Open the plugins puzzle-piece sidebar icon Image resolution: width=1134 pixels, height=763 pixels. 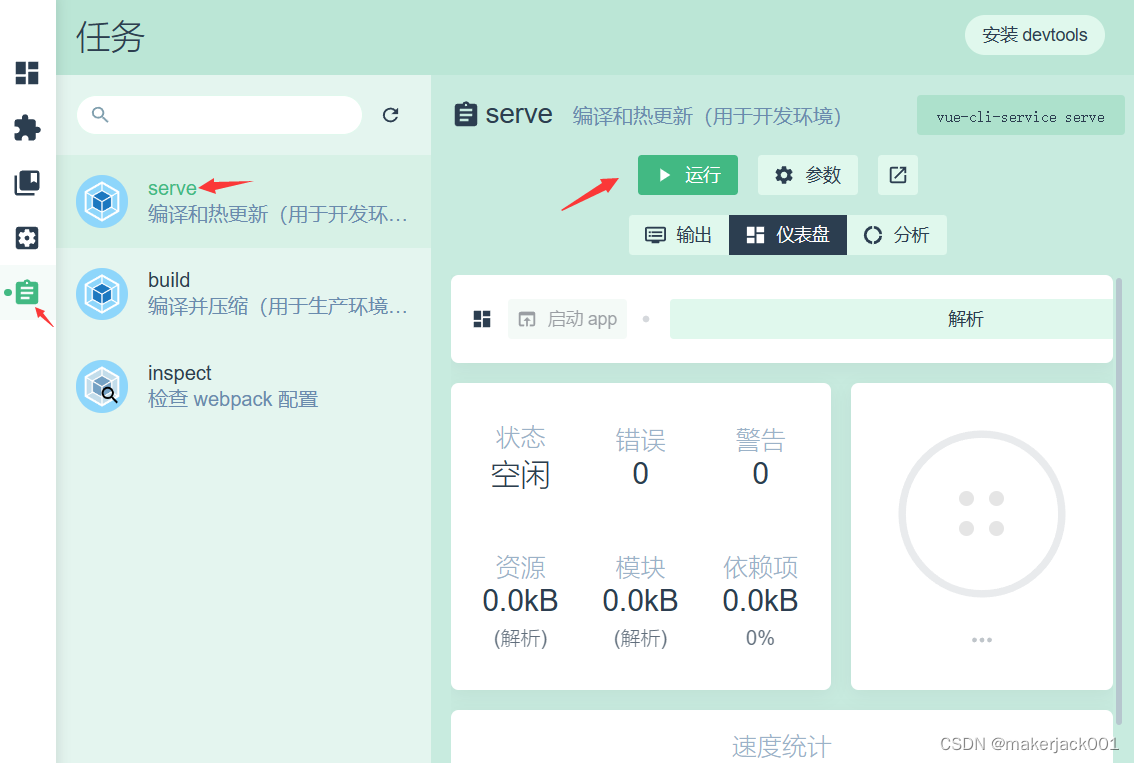tap(27, 128)
